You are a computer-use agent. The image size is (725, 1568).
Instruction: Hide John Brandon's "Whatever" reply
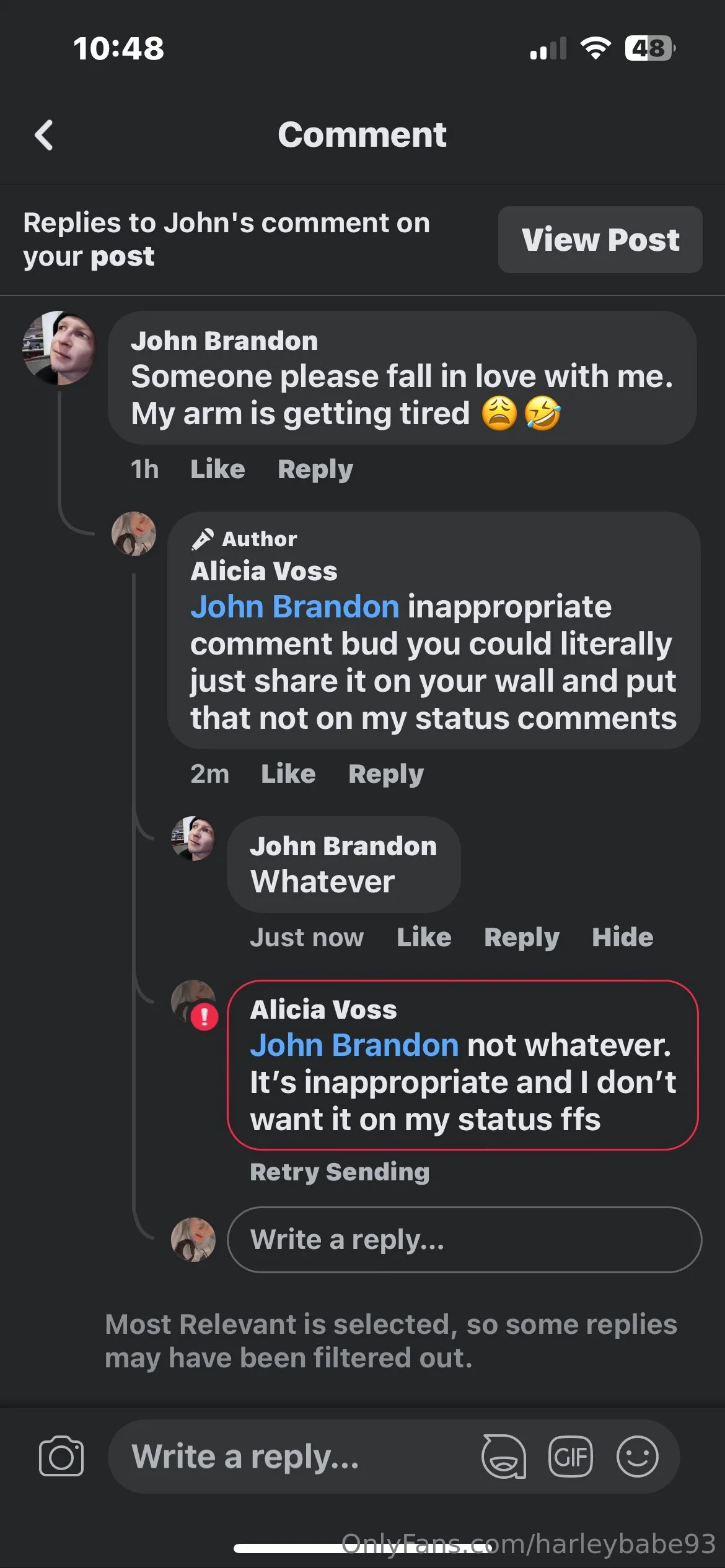(622, 937)
